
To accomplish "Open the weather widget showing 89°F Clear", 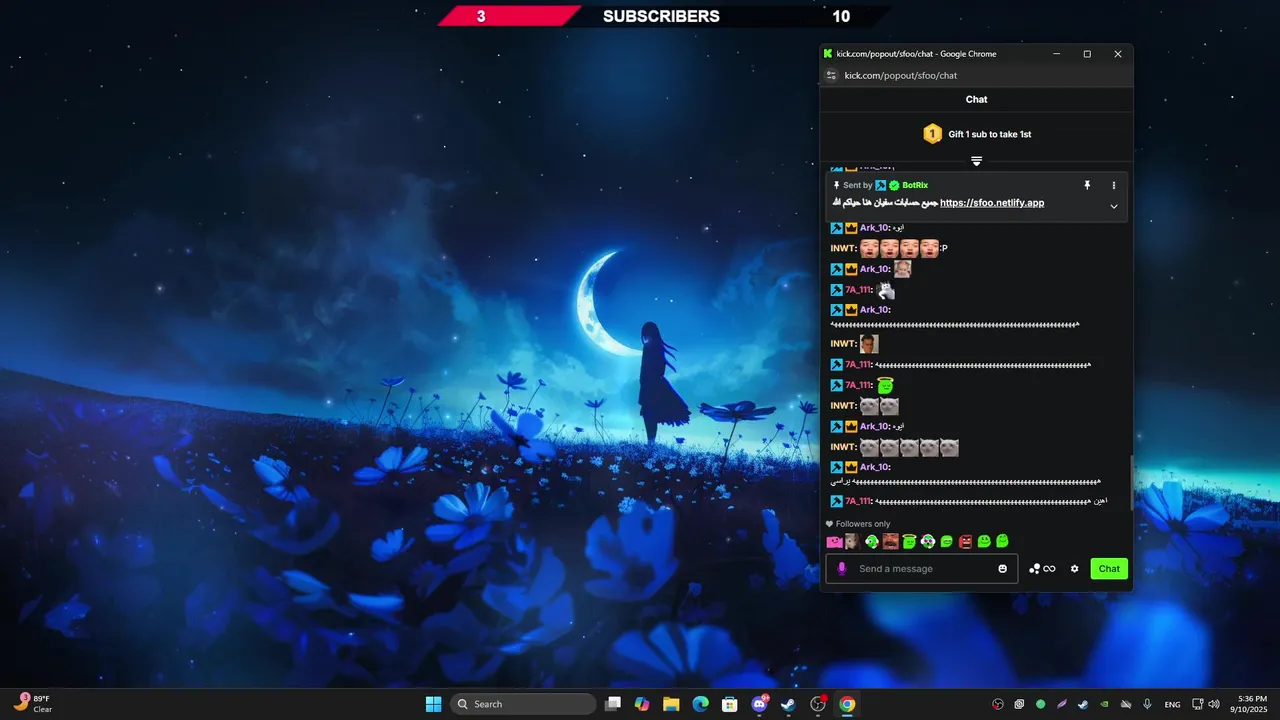I will [32, 704].
